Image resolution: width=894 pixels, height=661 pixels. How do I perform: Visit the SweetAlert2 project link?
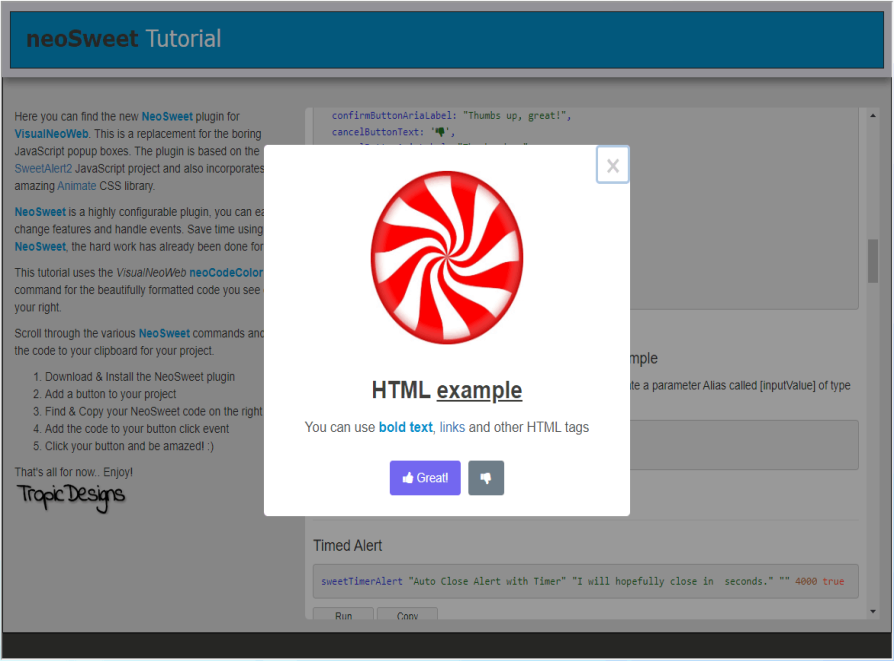coord(44,168)
